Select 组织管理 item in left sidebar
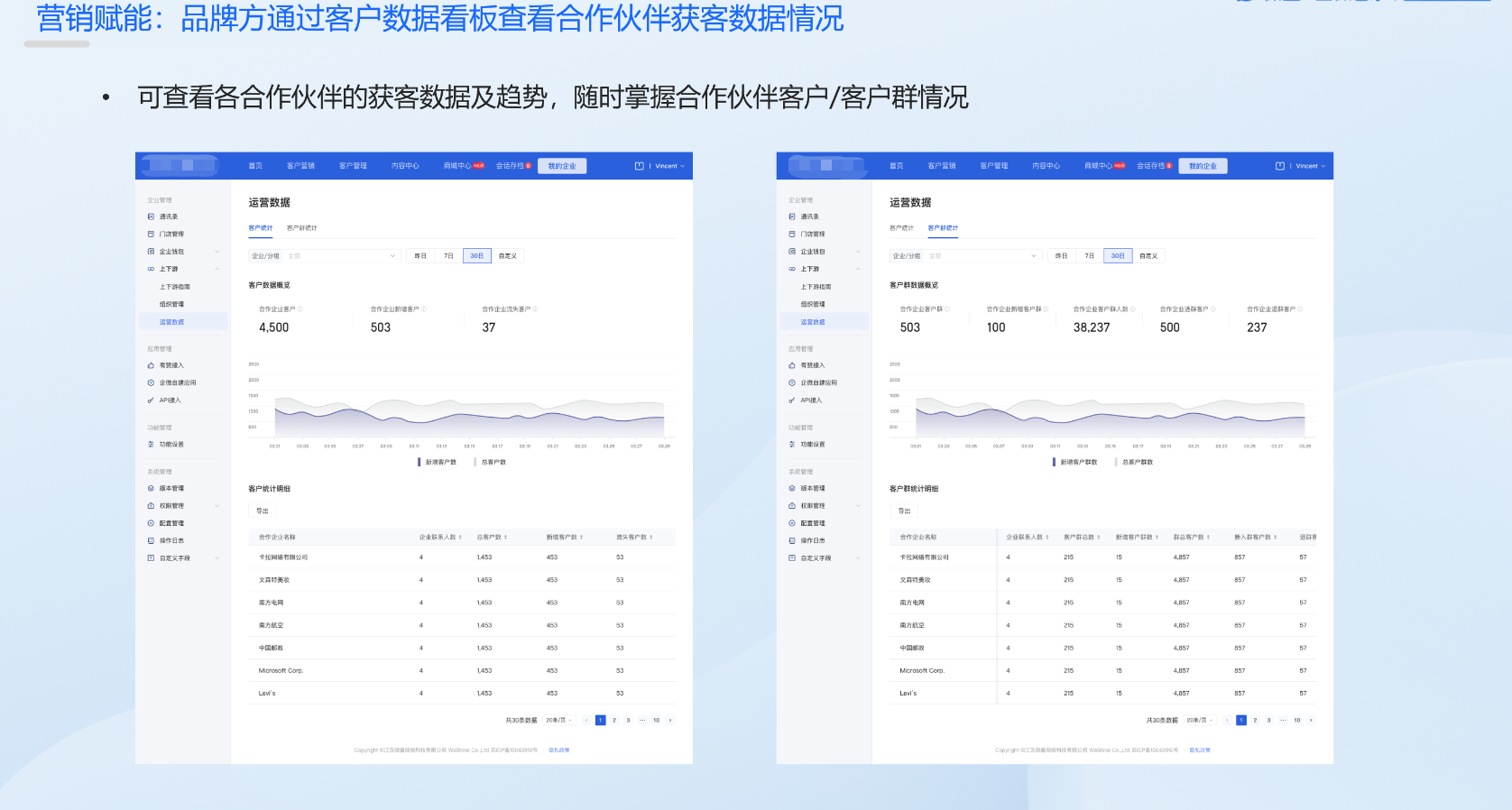The width and height of the screenshot is (1512, 810). tap(171, 304)
